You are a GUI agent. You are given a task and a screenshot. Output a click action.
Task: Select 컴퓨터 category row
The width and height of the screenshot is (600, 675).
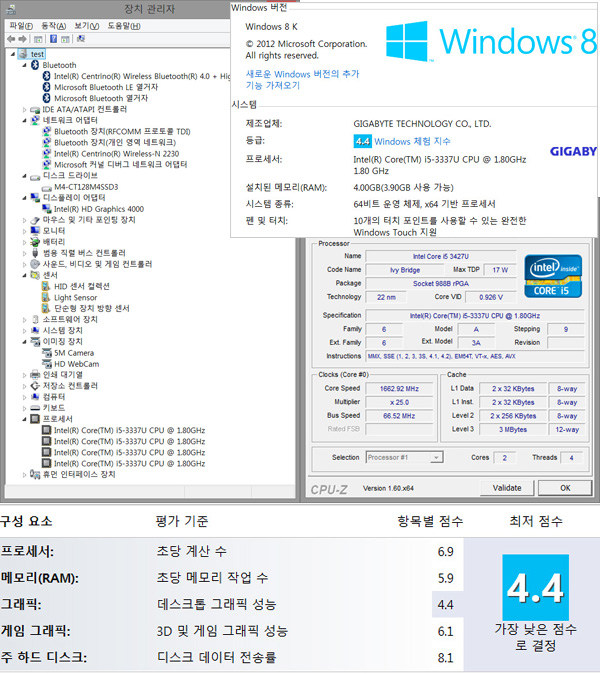[x=54, y=397]
